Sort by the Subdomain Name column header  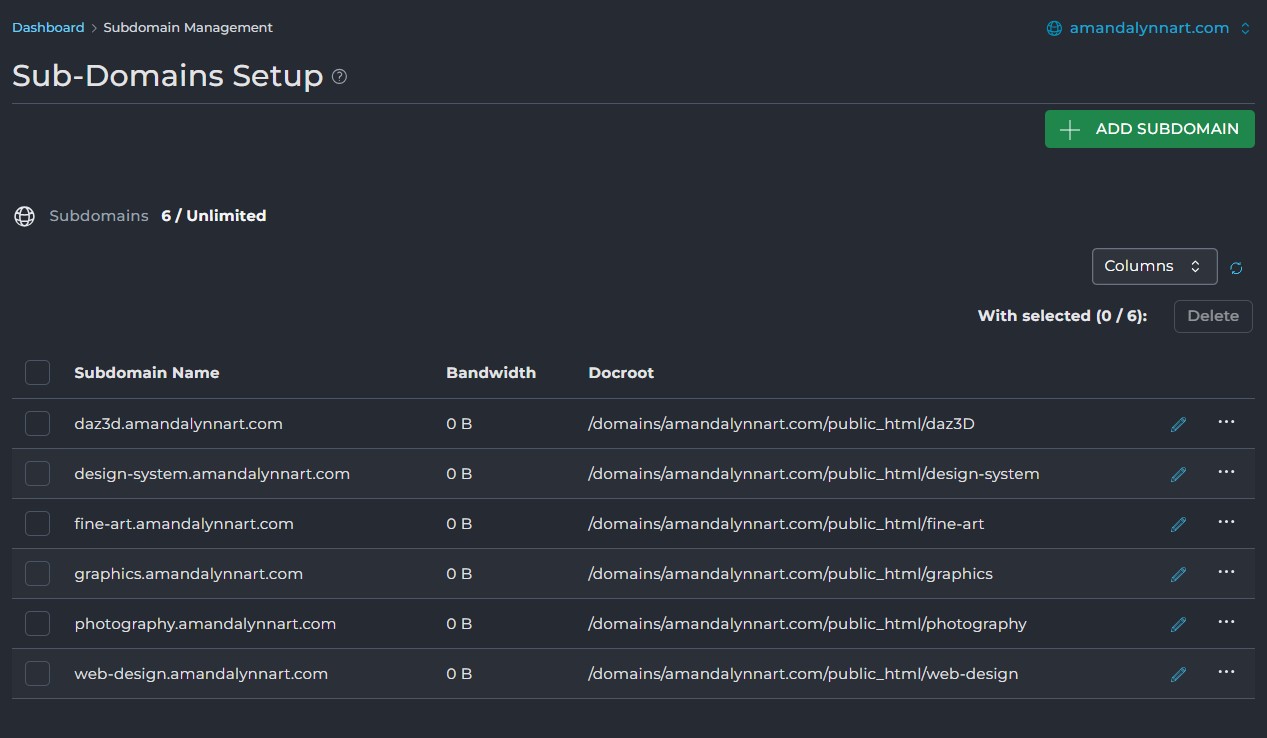click(x=146, y=373)
